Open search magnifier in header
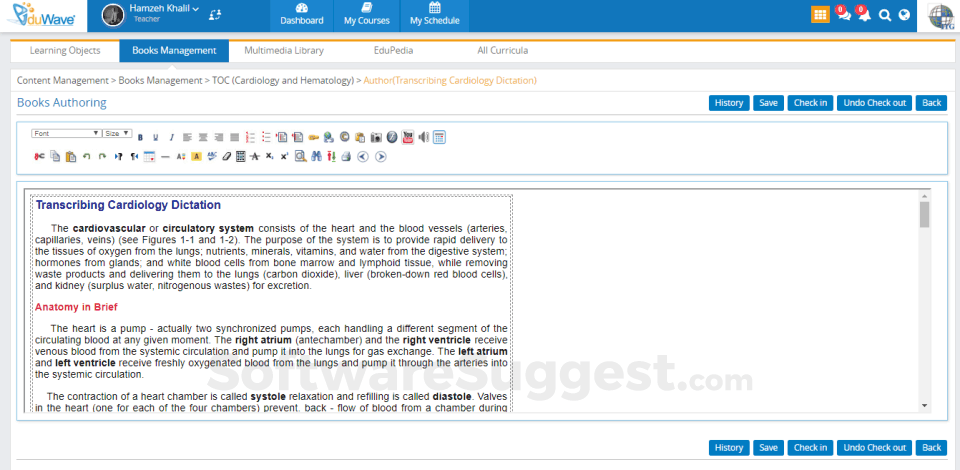Screen dimensions: 960x470 tap(885, 15)
